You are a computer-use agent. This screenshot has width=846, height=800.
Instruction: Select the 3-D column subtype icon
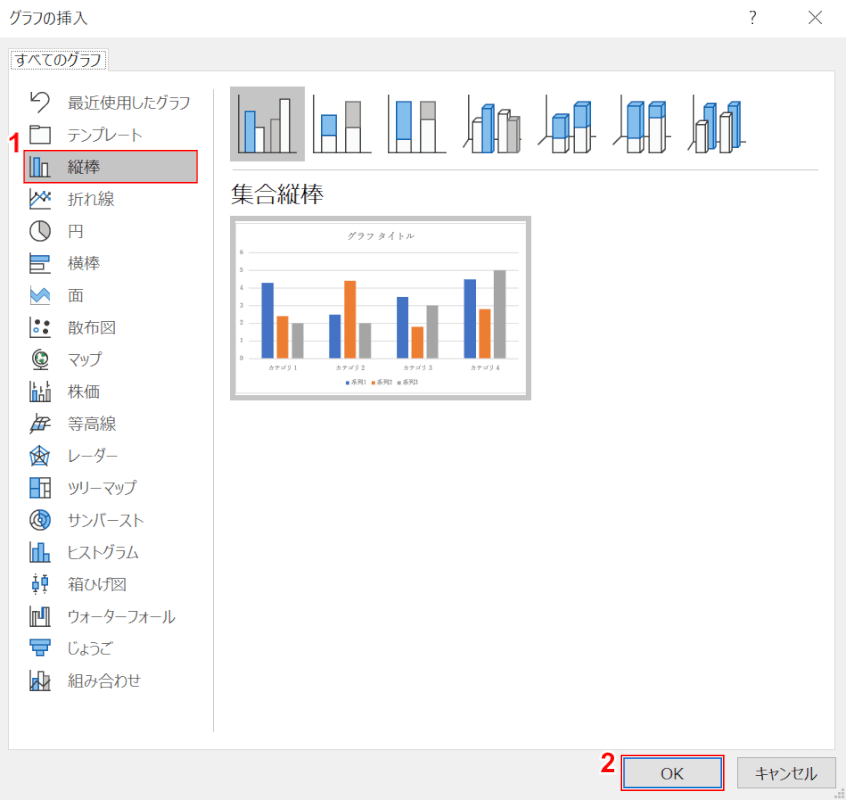click(716, 124)
